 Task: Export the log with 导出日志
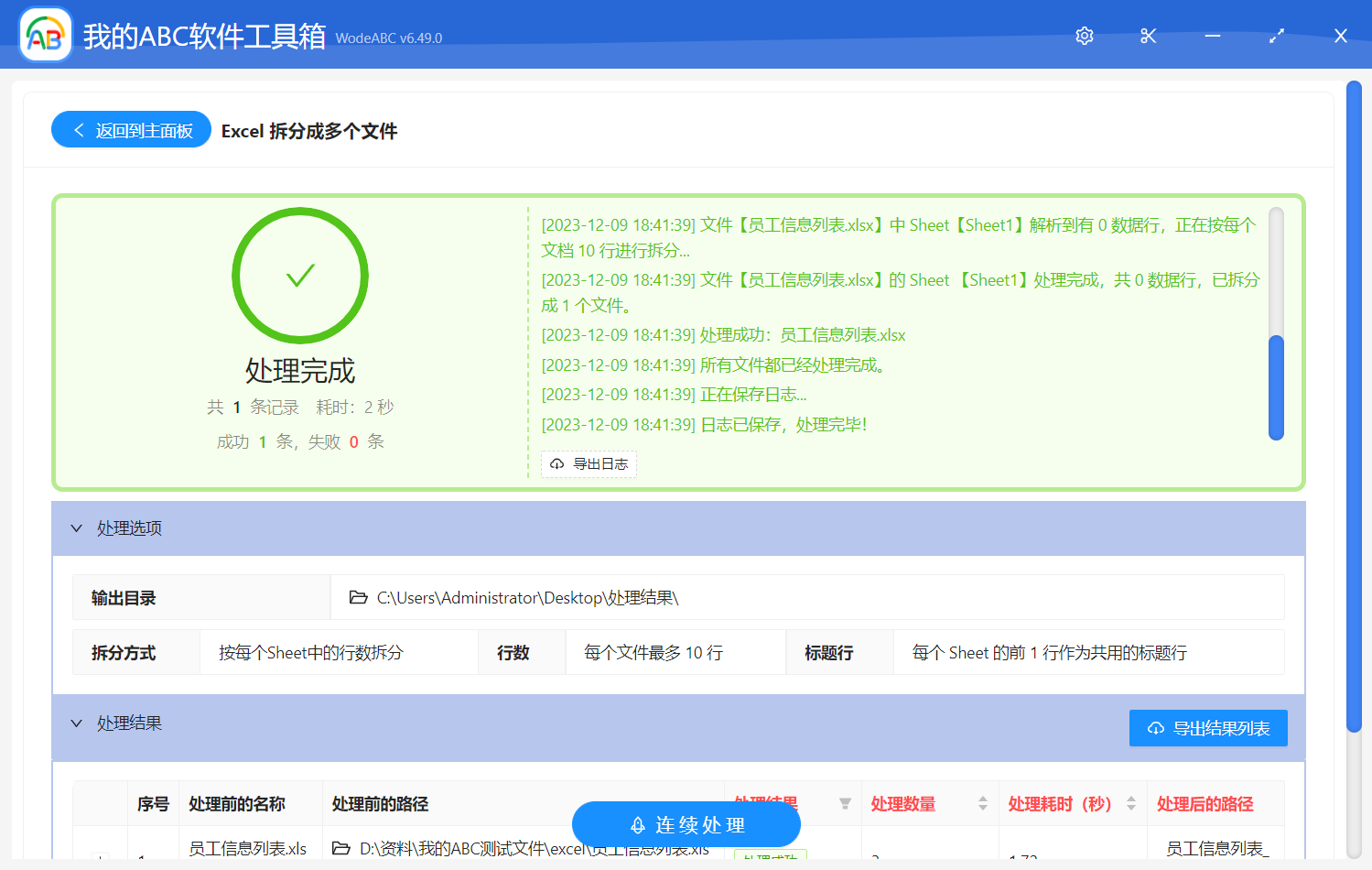coord(589,464)
